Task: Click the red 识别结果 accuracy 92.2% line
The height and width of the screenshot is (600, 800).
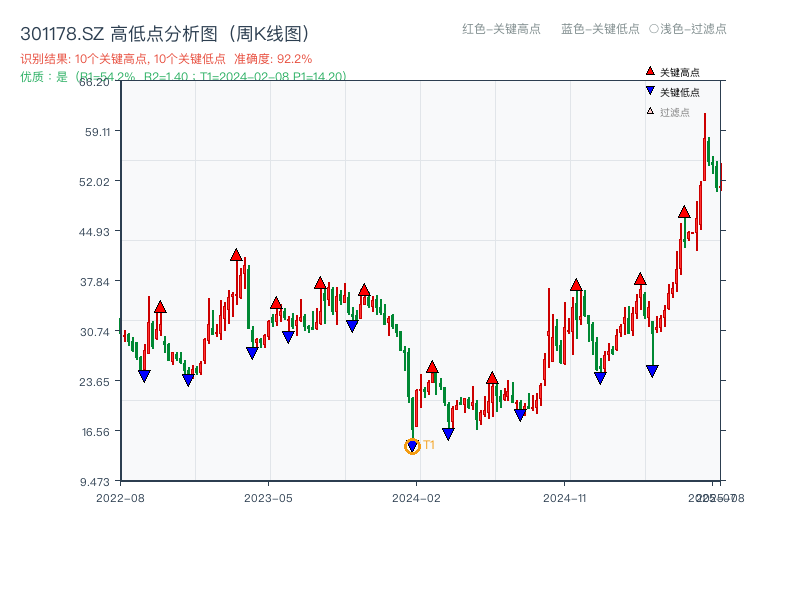Action: pos(166,59)
